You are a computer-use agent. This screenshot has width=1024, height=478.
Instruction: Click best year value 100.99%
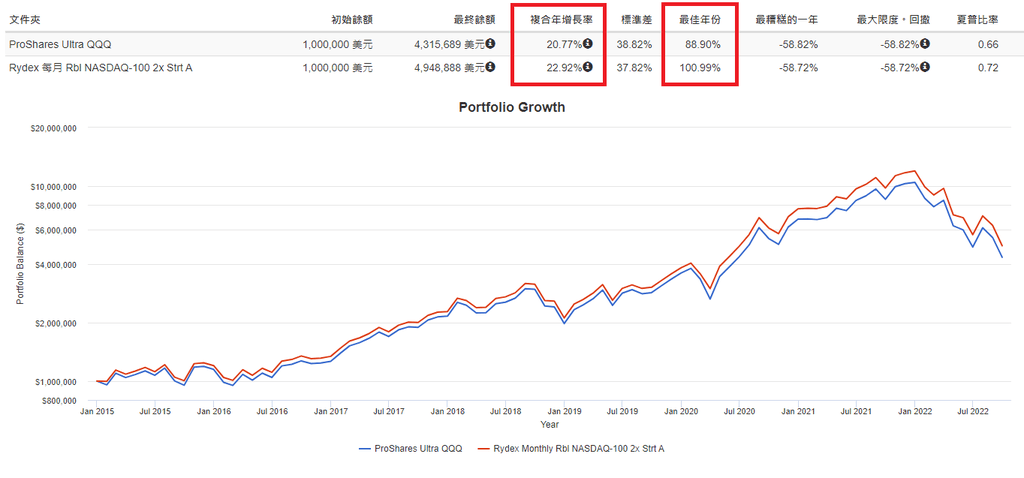tap(701, 67)
